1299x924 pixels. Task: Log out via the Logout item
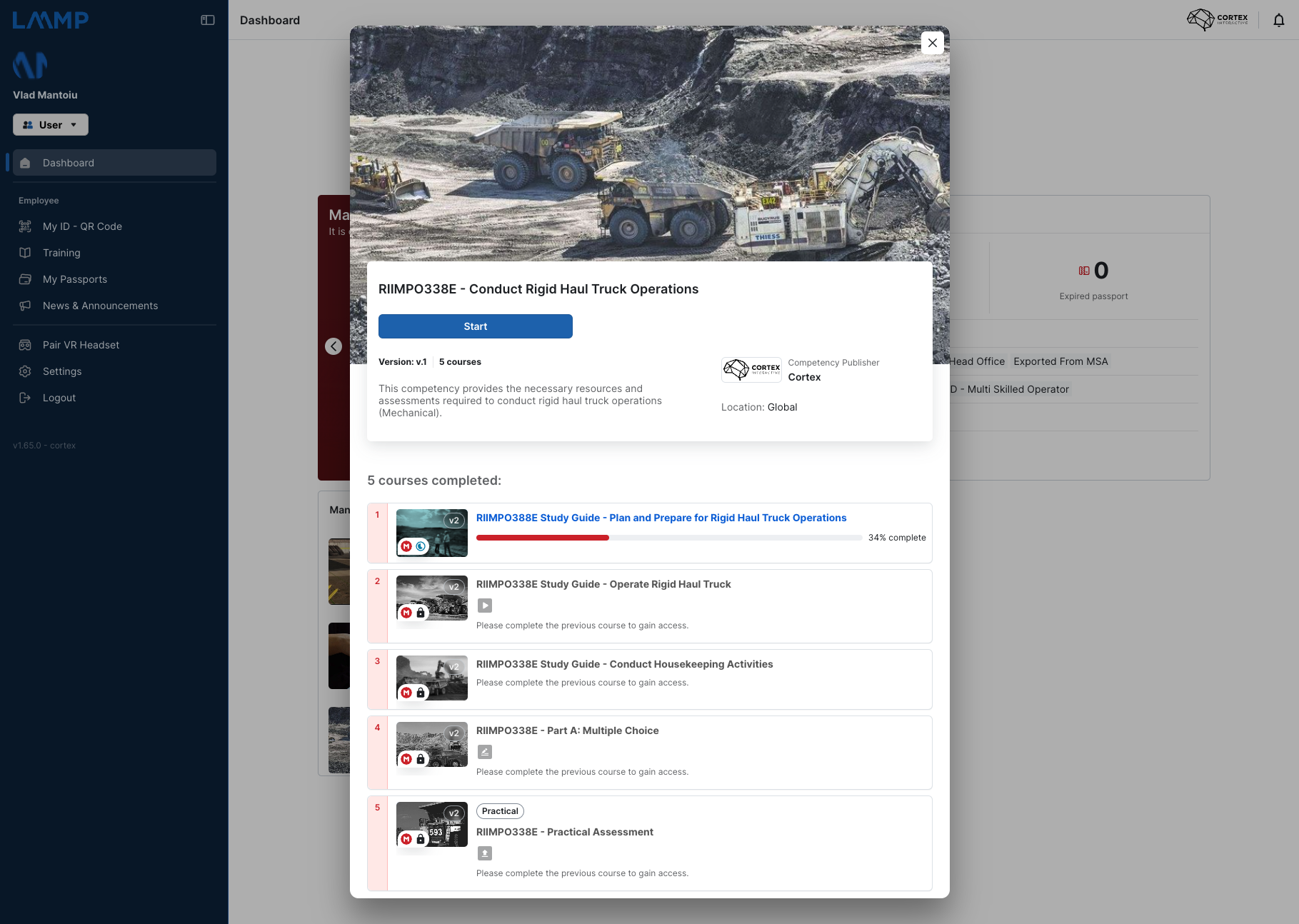point(114,398)
